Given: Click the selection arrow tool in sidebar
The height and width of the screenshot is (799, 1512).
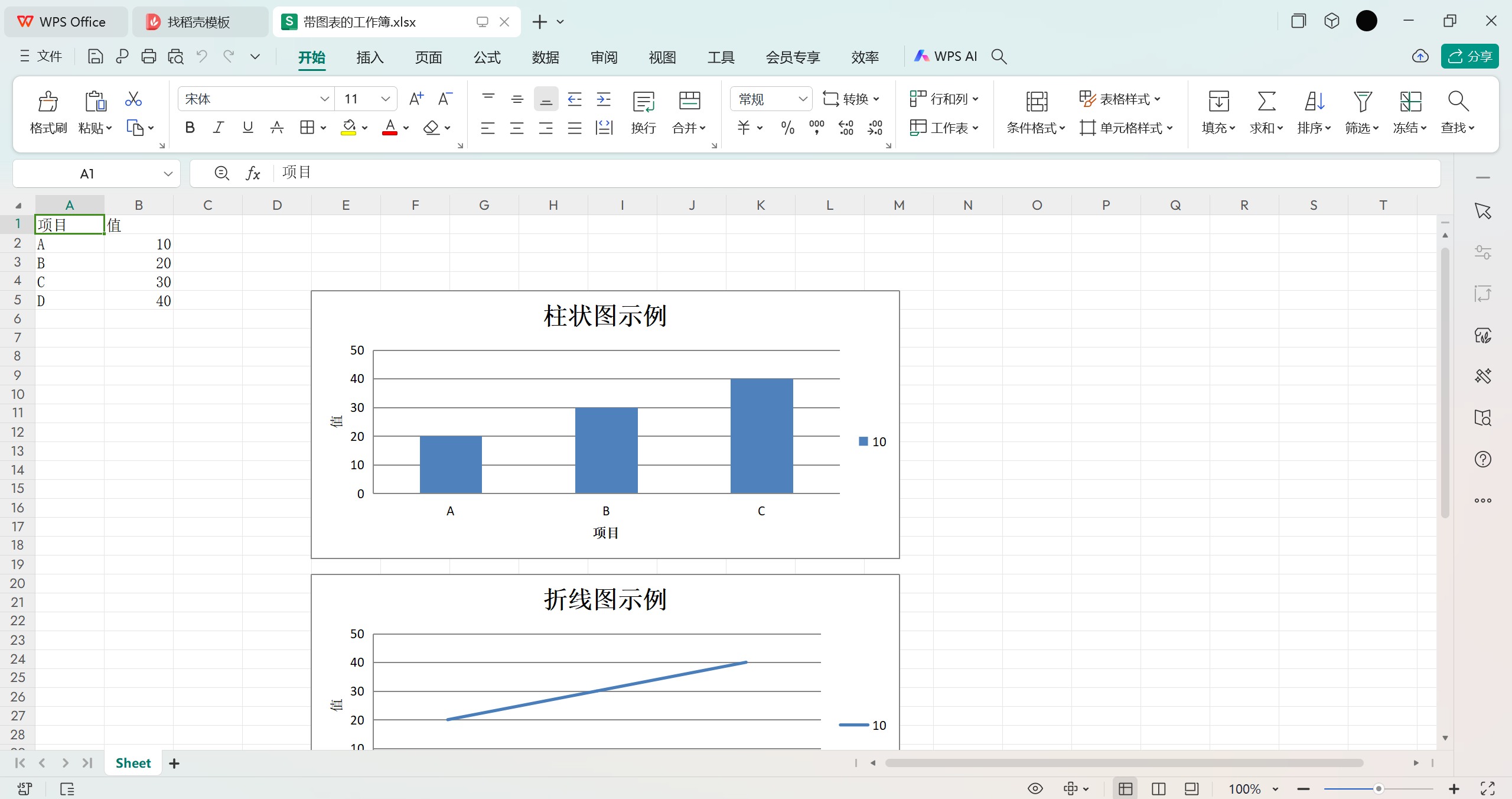Looking at the screenshot, I should pos(1482,211).
